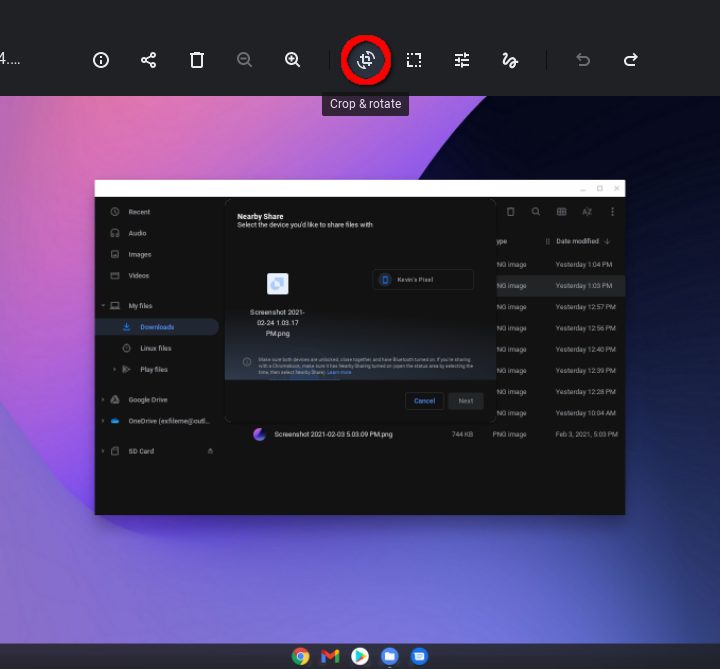Select SD Card in the sidebar
The width and height of the screenshot is (720, 669).
point(141,451)
